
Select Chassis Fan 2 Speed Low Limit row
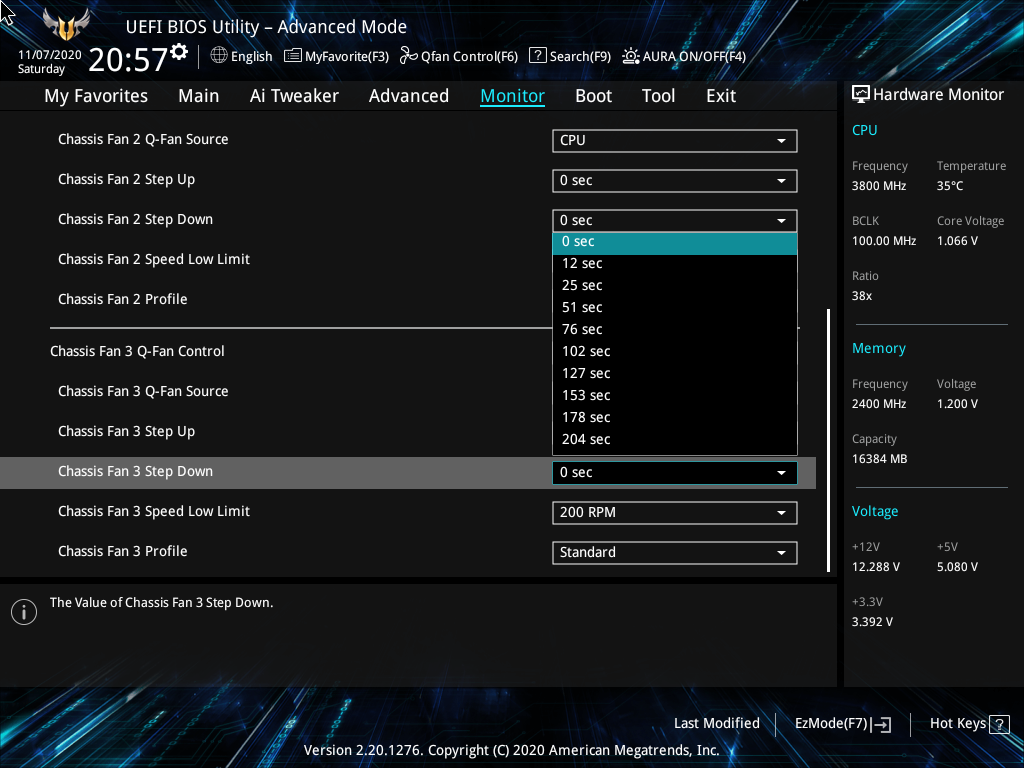click(x=153, y=260)
